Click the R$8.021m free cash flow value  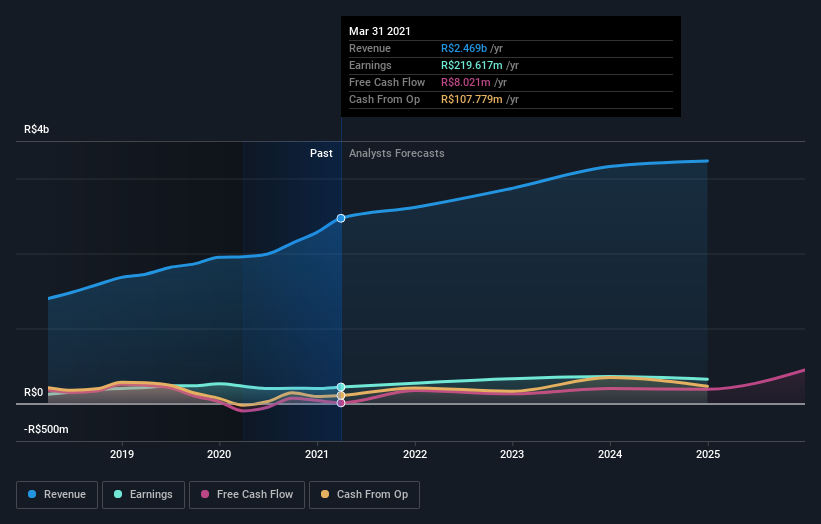pos(465,82)
